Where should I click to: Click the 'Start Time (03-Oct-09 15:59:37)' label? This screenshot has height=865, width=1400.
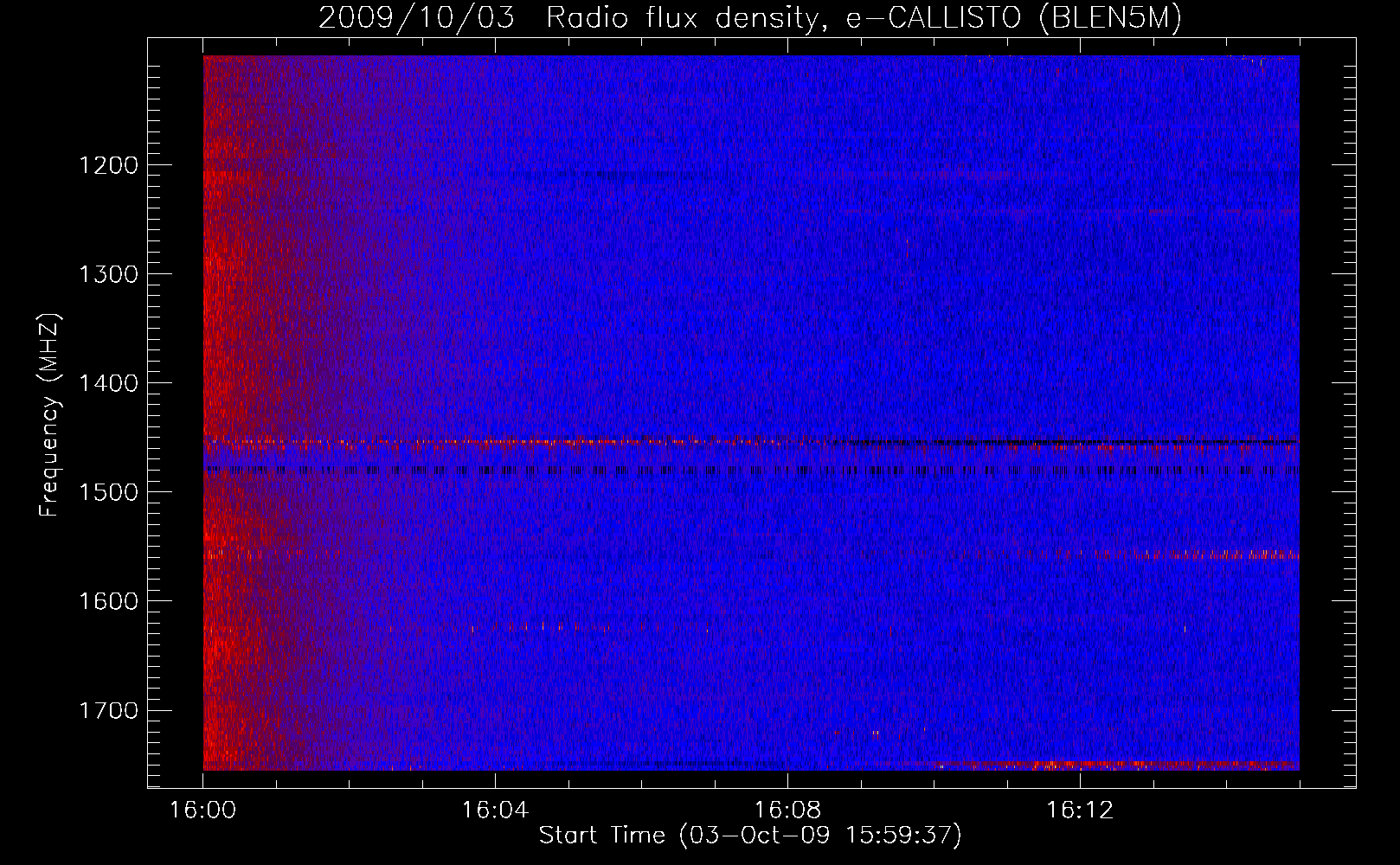750,836
